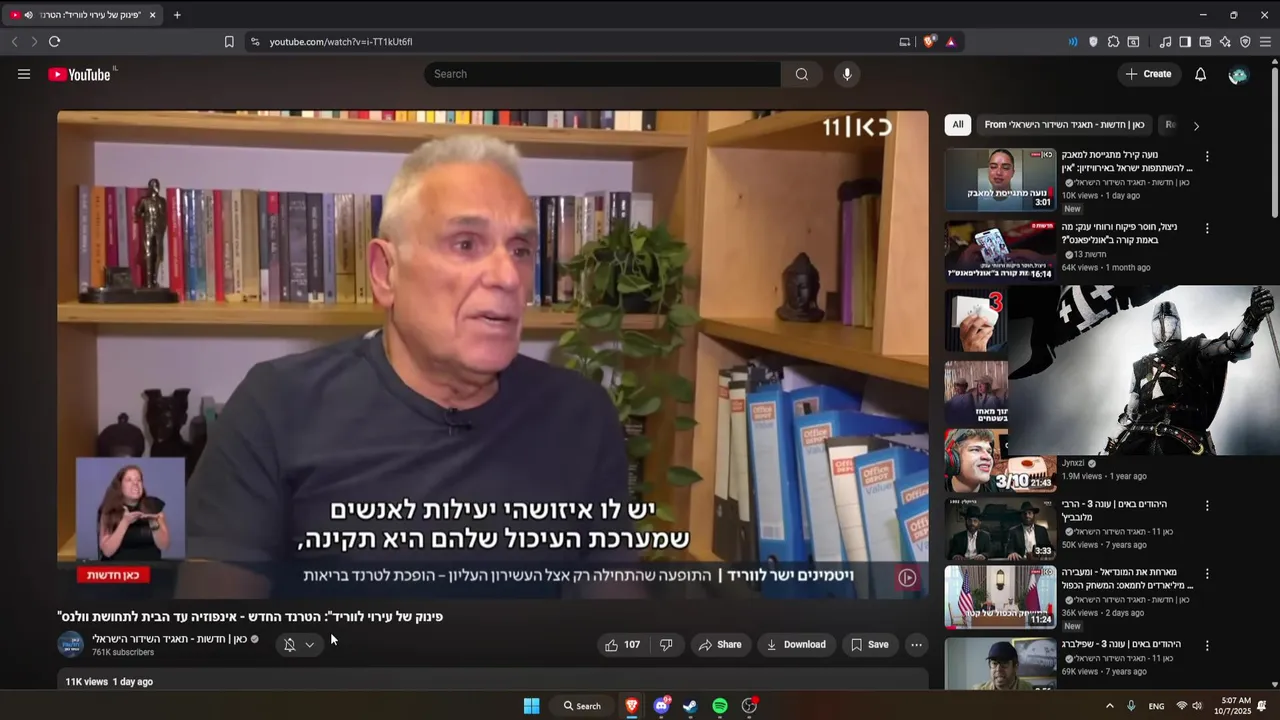This screenshot has width=1280, height=720.
Task: Reload the page
Action: click(54, 42)
